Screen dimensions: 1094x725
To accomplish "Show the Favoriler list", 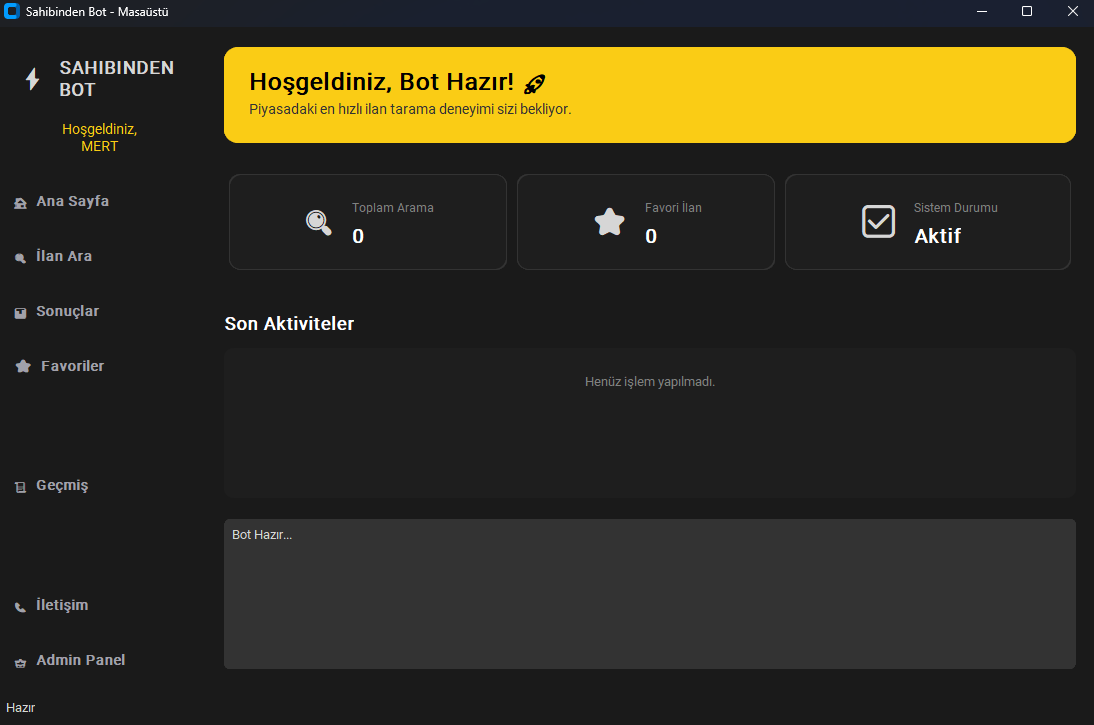I will [x=73, y=366].
